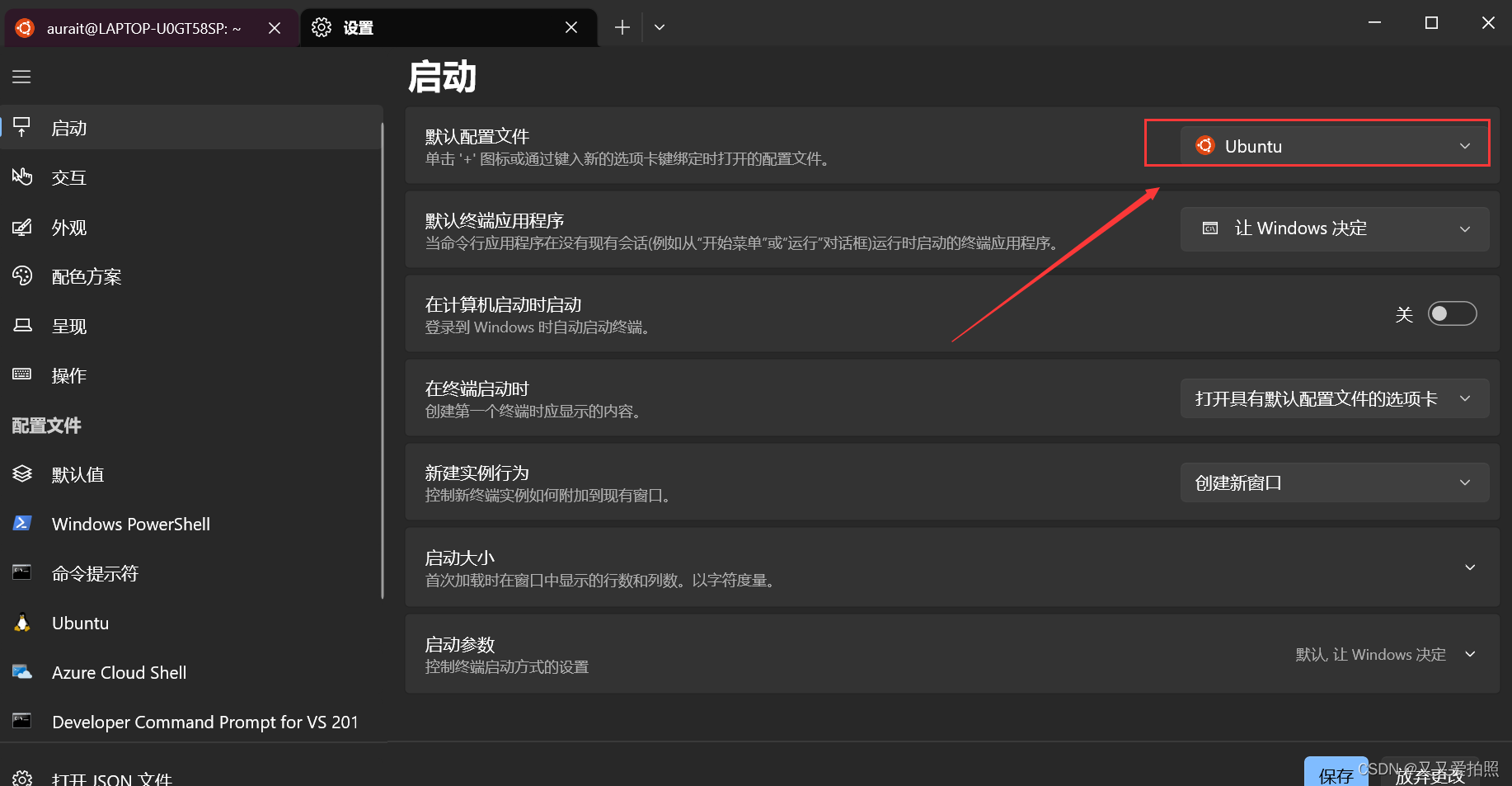Click the 新建实例行为 setting title

point(477,473)
